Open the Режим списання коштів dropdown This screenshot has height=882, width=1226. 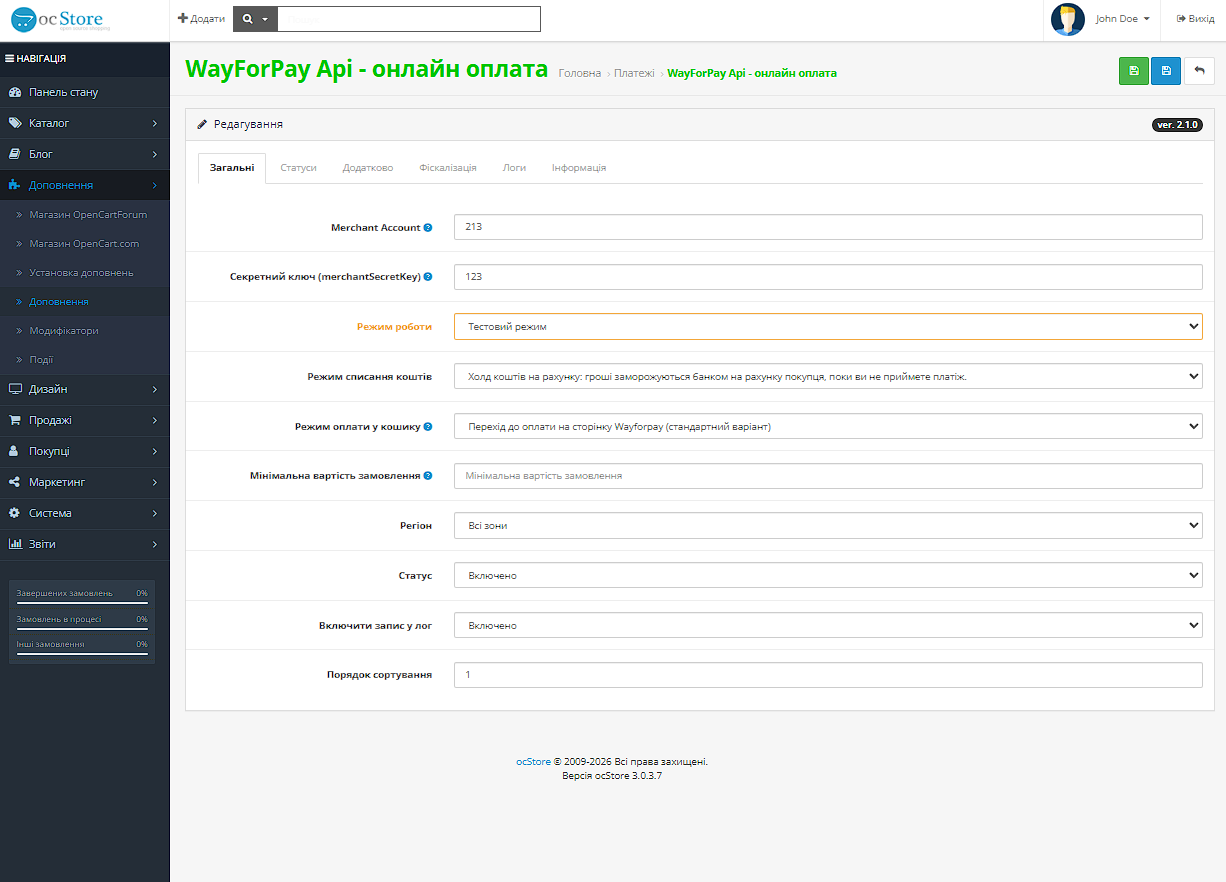[x=828, y=376]
